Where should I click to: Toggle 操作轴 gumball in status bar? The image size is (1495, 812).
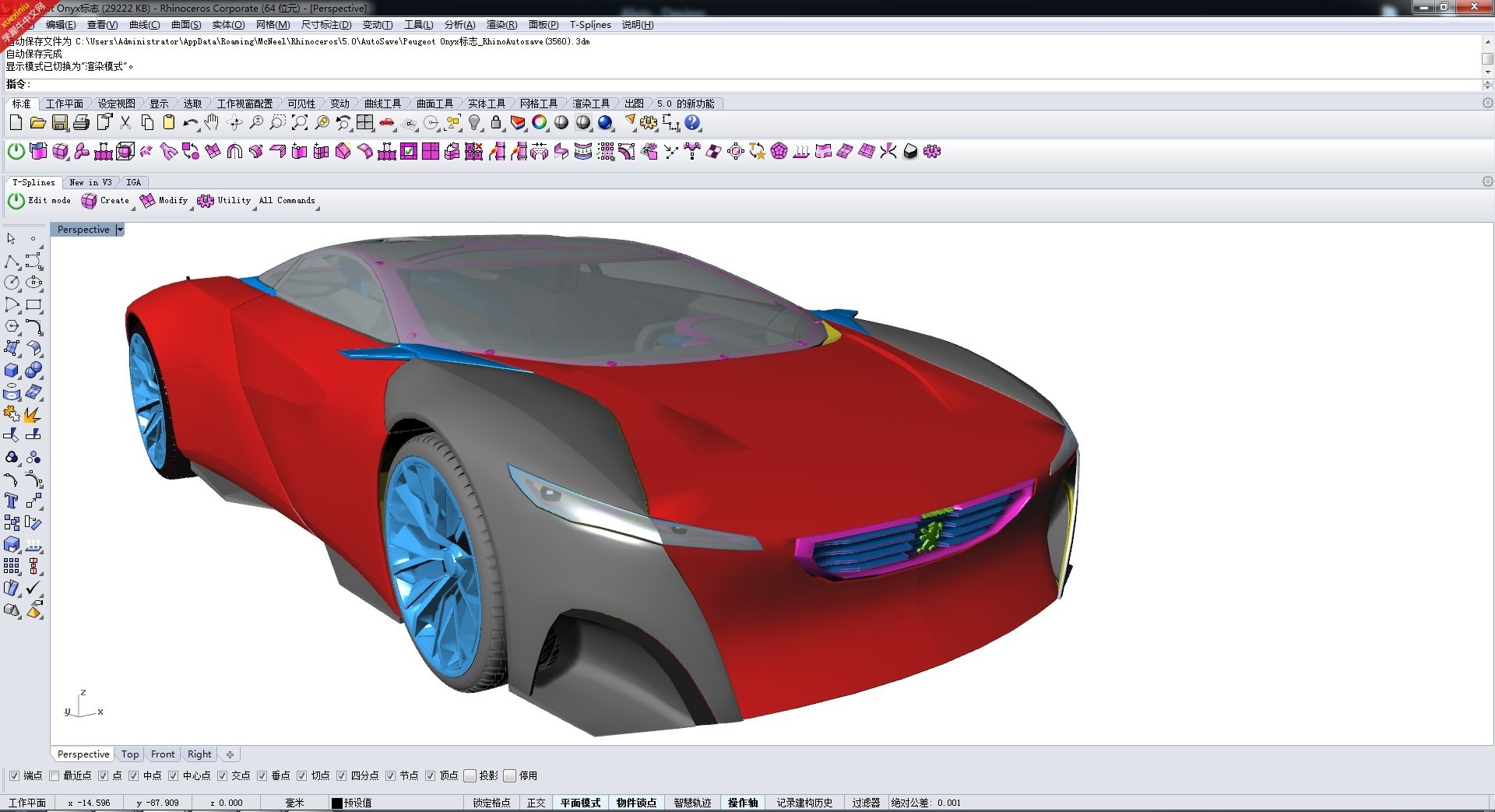[x=743, y=803]
